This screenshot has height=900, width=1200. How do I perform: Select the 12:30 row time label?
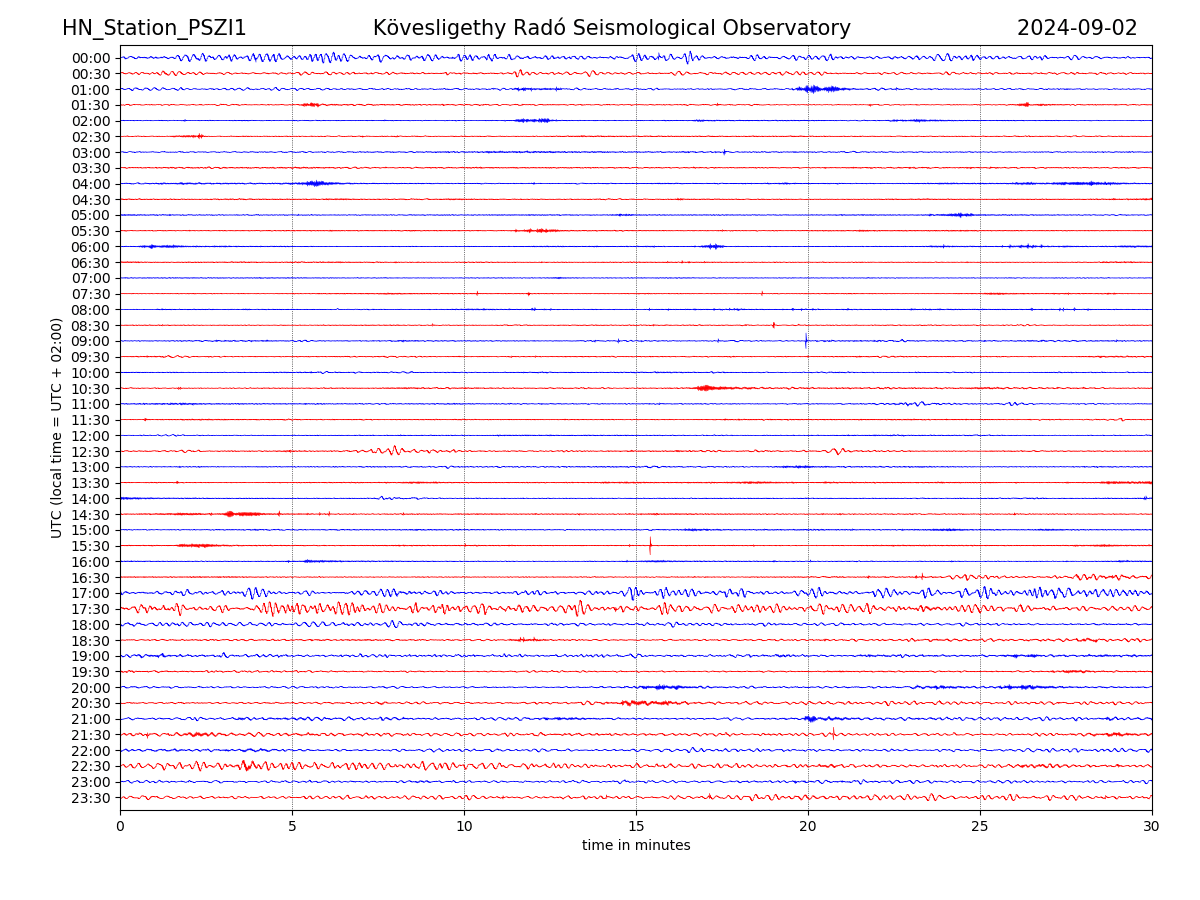click(91, 452)
